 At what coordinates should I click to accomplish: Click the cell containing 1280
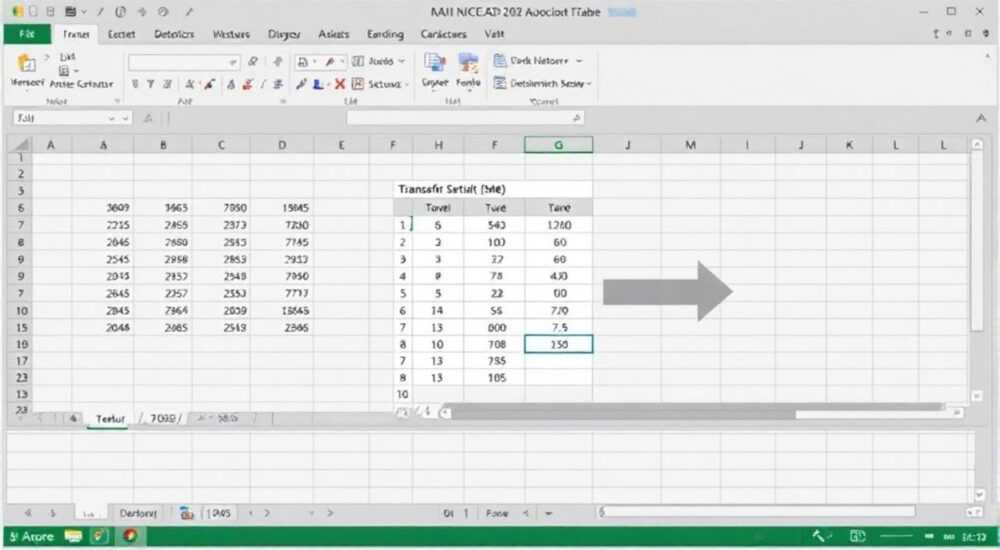click(x=559, y=225)
